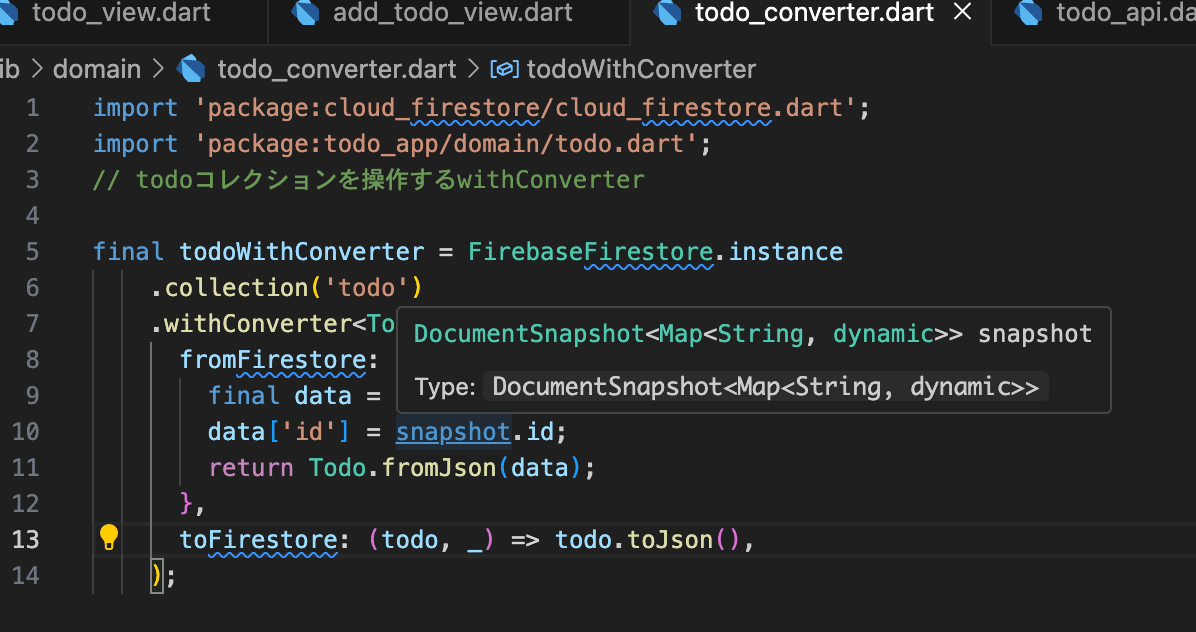Click the cloud_firestore import statement
Screen dimensions: 1196x632
481,108
